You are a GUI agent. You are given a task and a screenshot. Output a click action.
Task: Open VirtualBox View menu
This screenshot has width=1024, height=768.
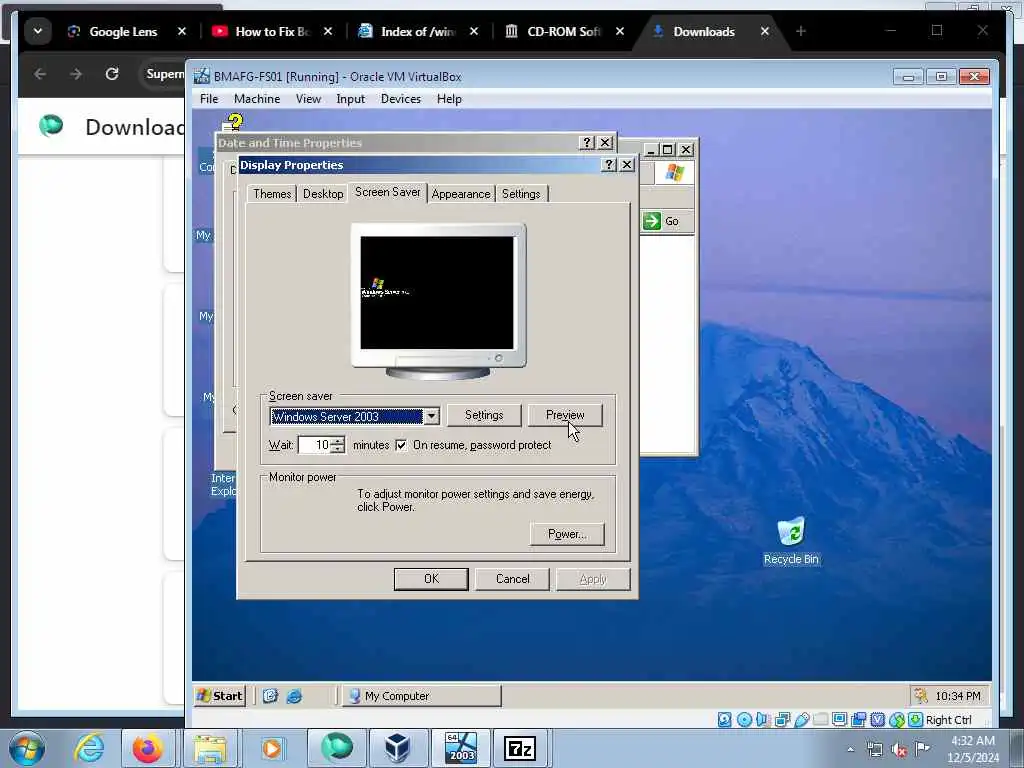308,99
